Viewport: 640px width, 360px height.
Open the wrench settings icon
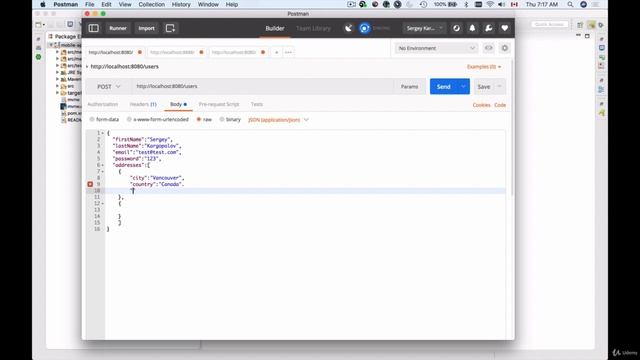pos(489,28)
